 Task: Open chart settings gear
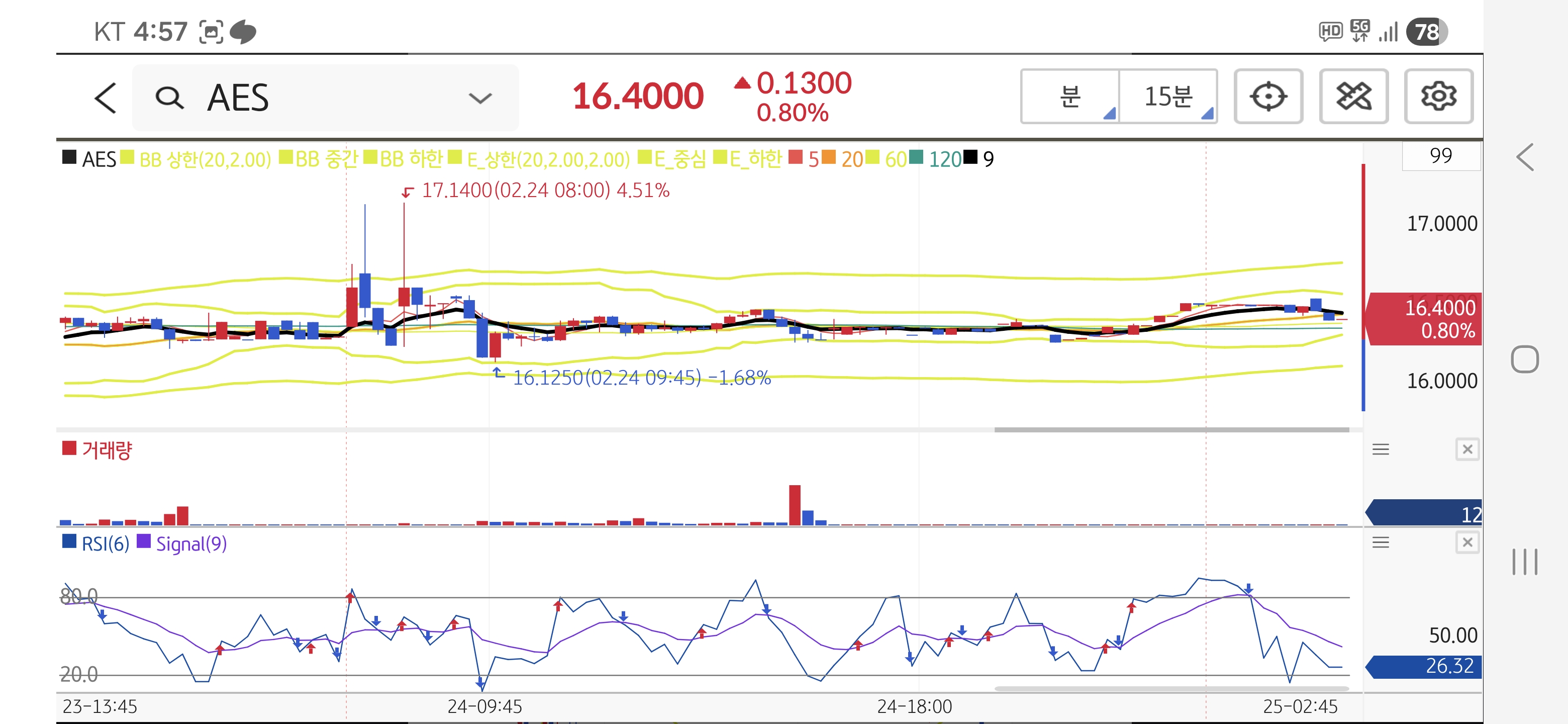click(x=1438, y=97)
